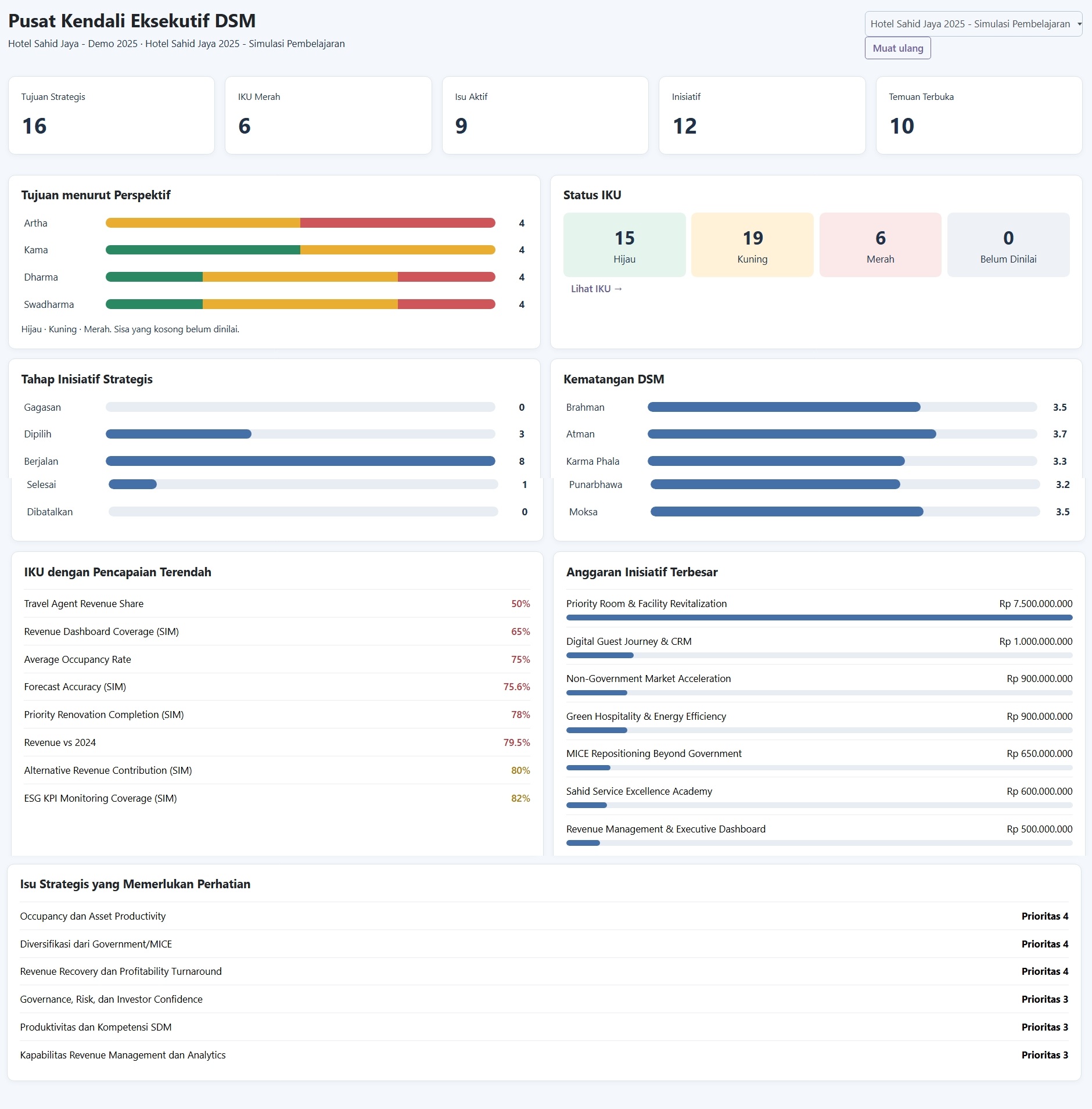Click Kapabilitas Revenue Management dan Analytics
This screenshot has width=1092, height=1109.
pos(544,1055)
